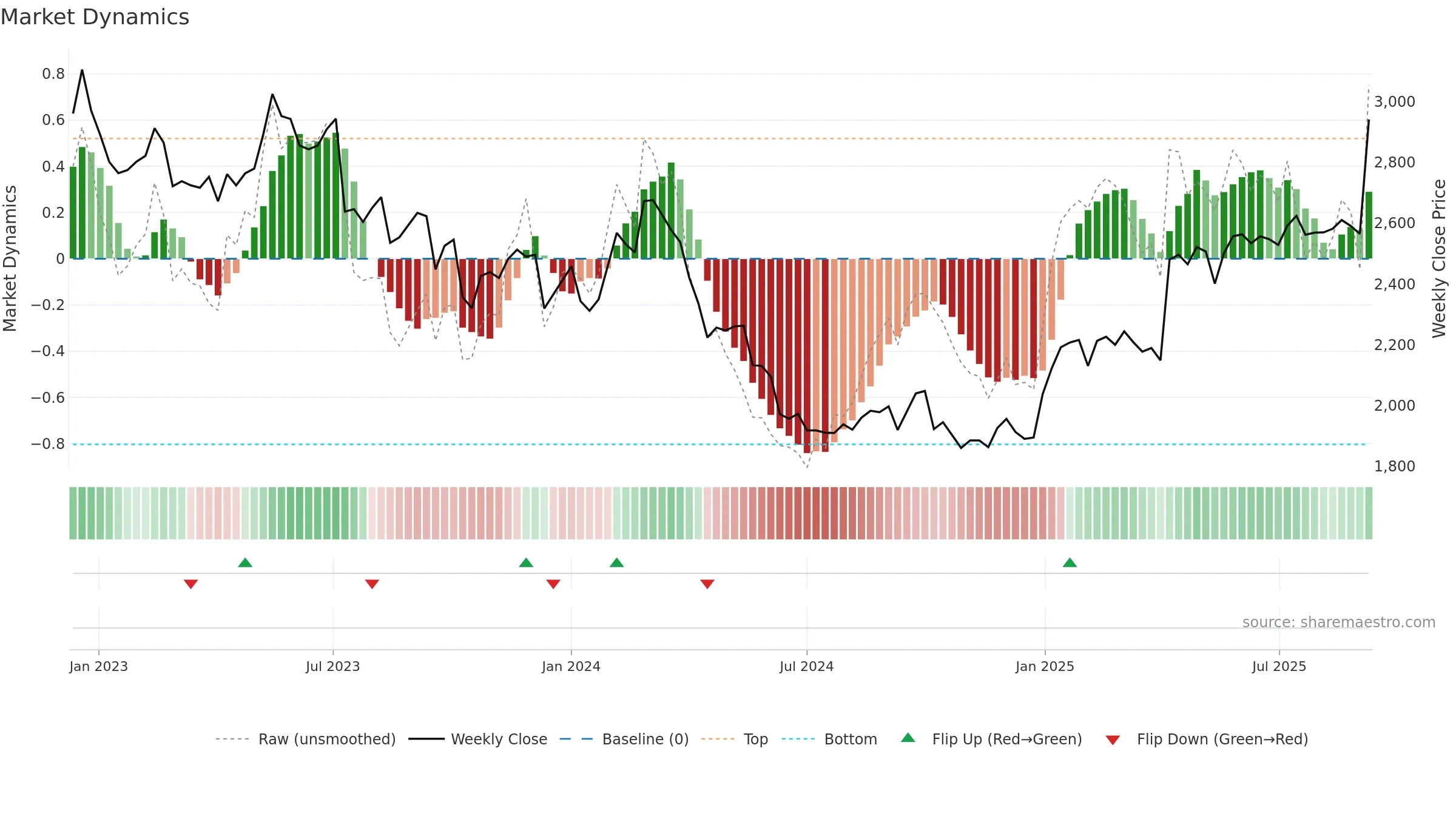Click the Jul 2025 axis label
Screen dimensions: 1456x819
1279,666
